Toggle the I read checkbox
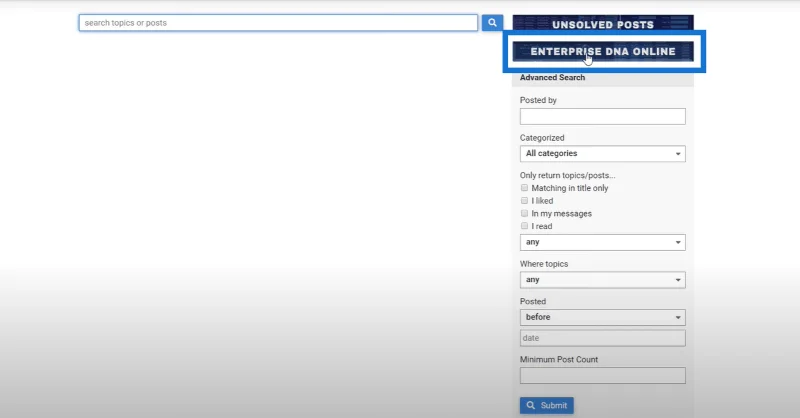This screenshot has width=800, height=418. coord(524,226)
